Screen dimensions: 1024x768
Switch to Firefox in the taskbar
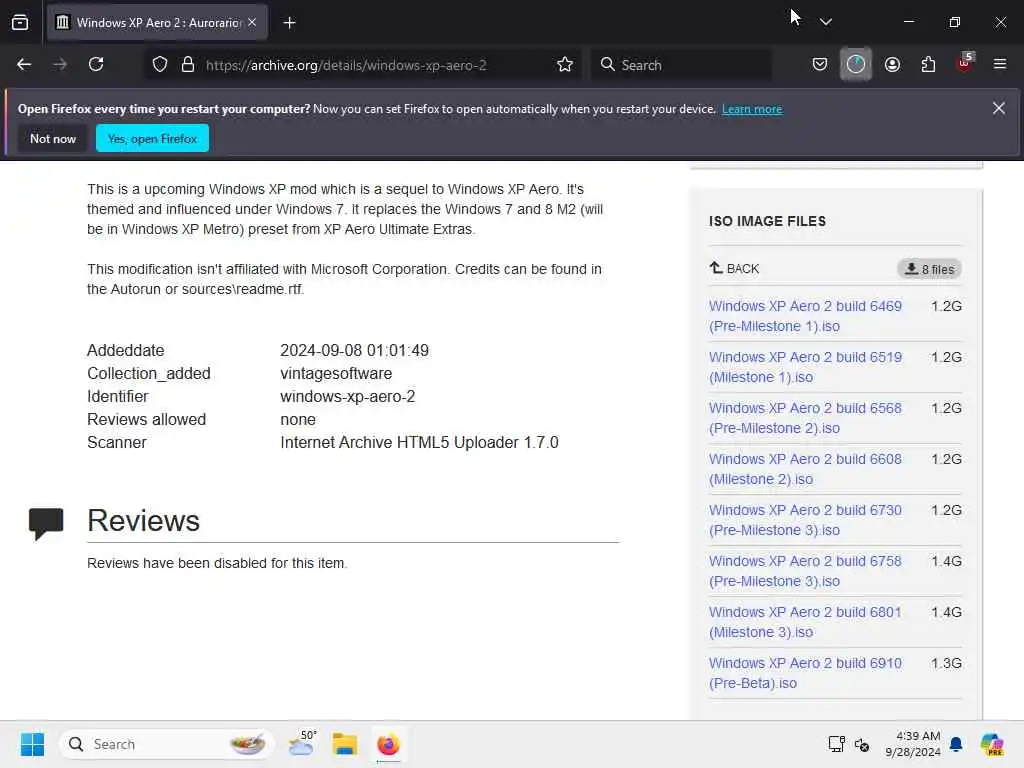(x=389, y=744)
